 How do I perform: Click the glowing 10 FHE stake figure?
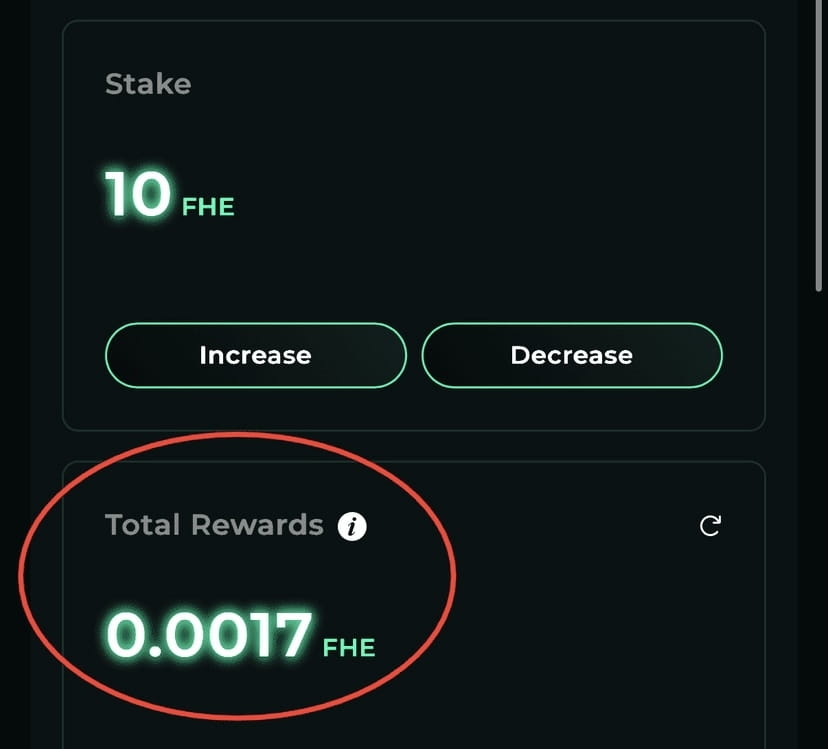(x=170, y=194)
